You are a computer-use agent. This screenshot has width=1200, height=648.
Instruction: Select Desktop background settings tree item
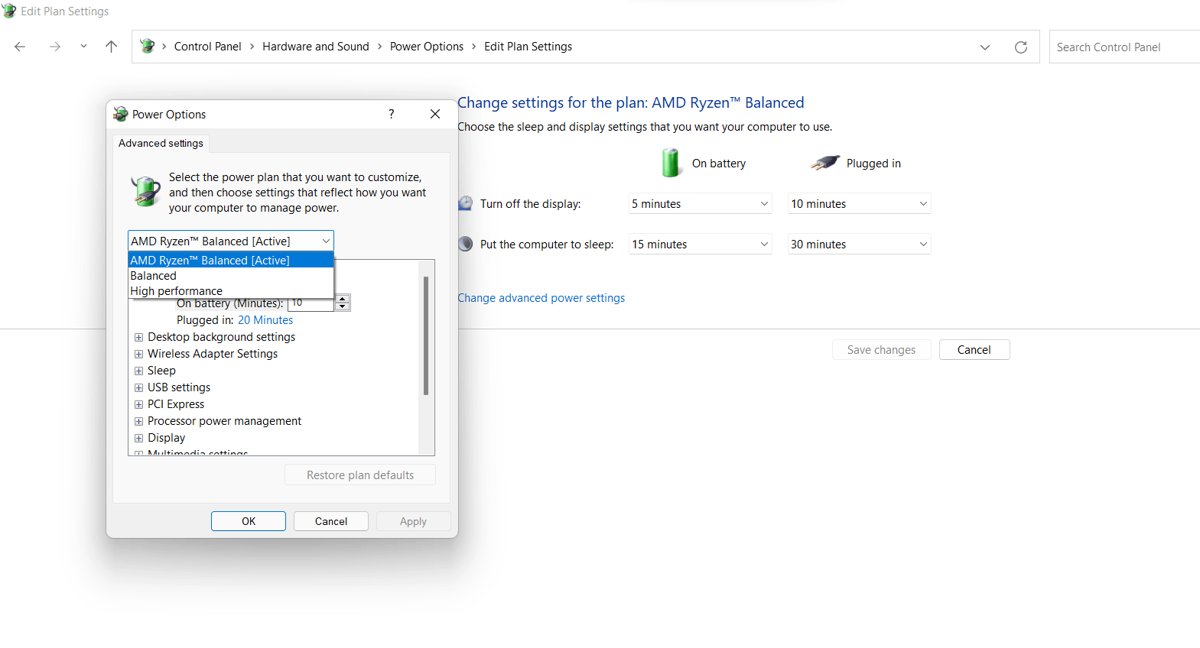click(221, 337)
